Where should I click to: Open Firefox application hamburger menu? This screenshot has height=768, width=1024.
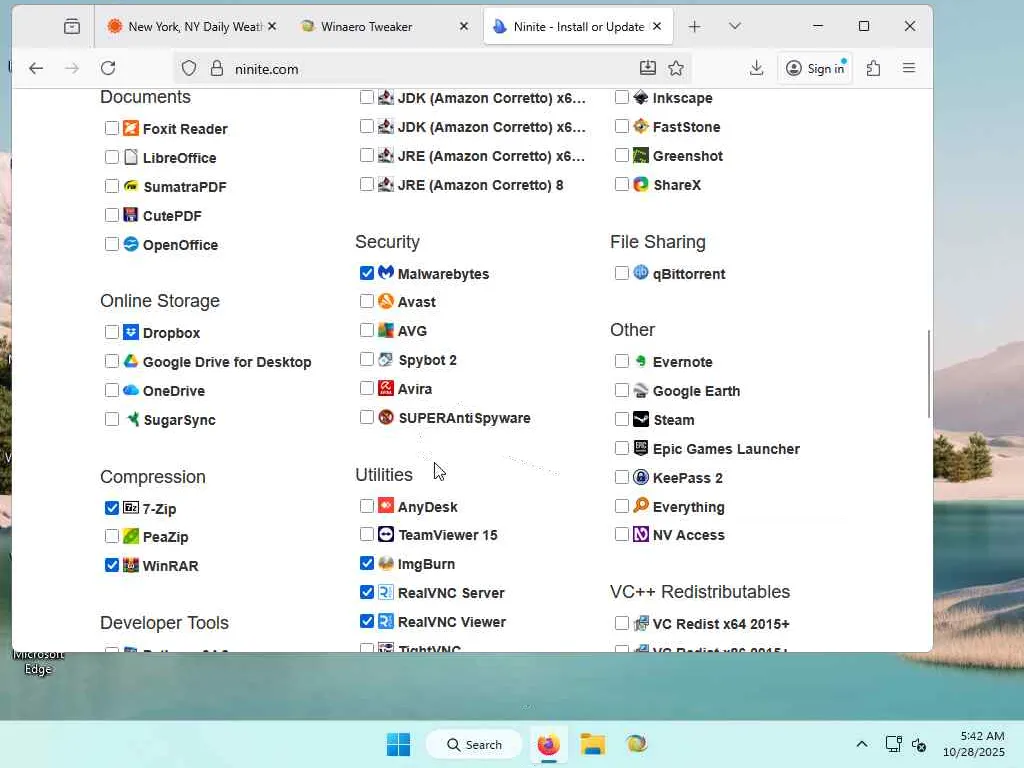tap(908, 68)
